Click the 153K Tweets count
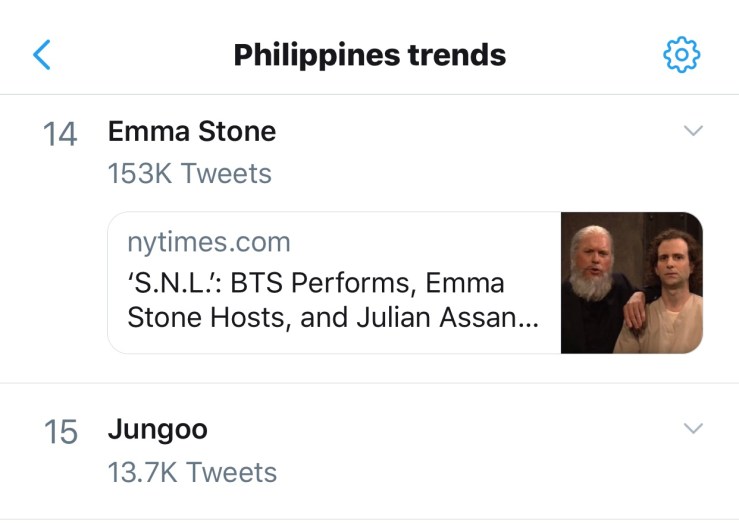Viewport: 739px width, 523px height. point(189,173)
